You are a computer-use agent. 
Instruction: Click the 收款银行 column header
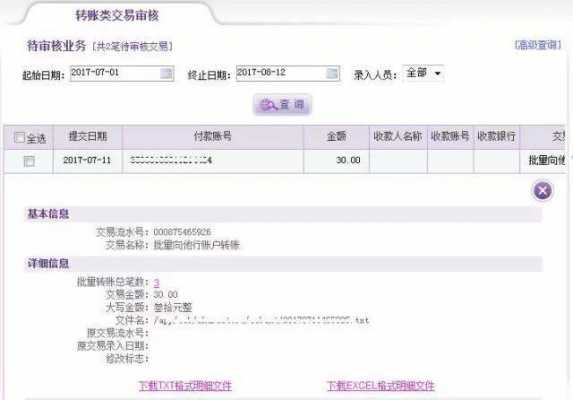click(x=496, y=137)
